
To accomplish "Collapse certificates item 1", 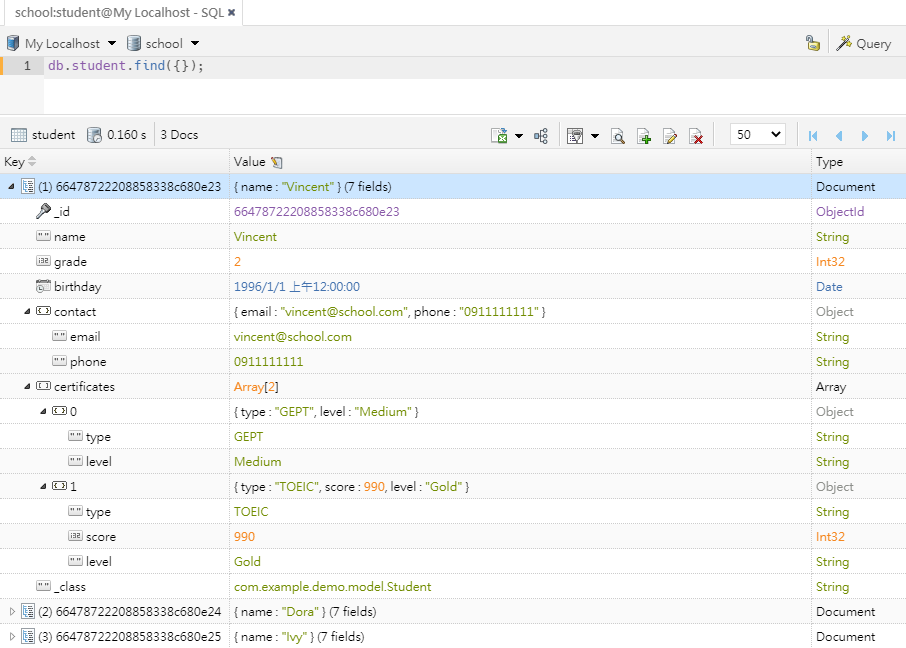I will tap(43, 486).
